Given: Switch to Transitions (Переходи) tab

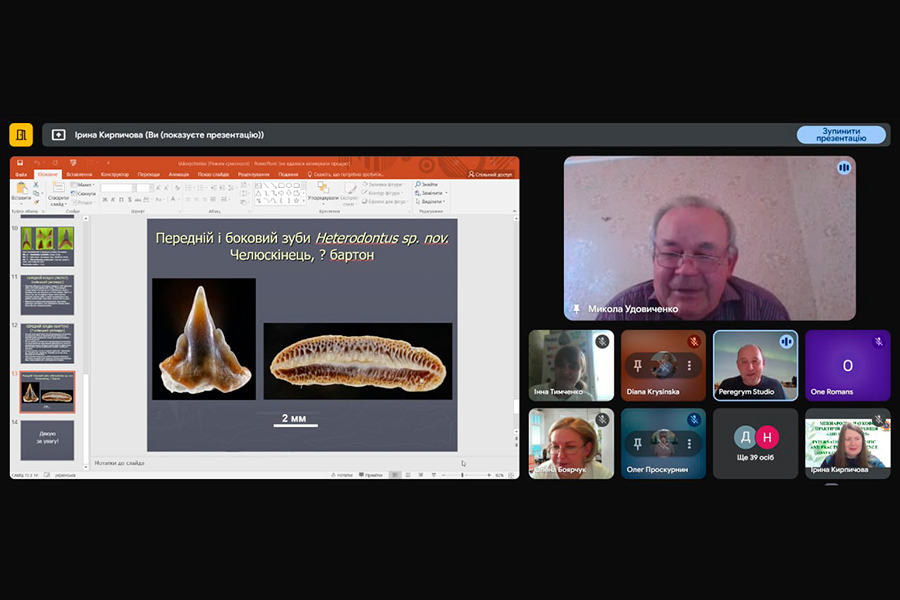Looking at the screenshot, I should click(x=149, y=175).
